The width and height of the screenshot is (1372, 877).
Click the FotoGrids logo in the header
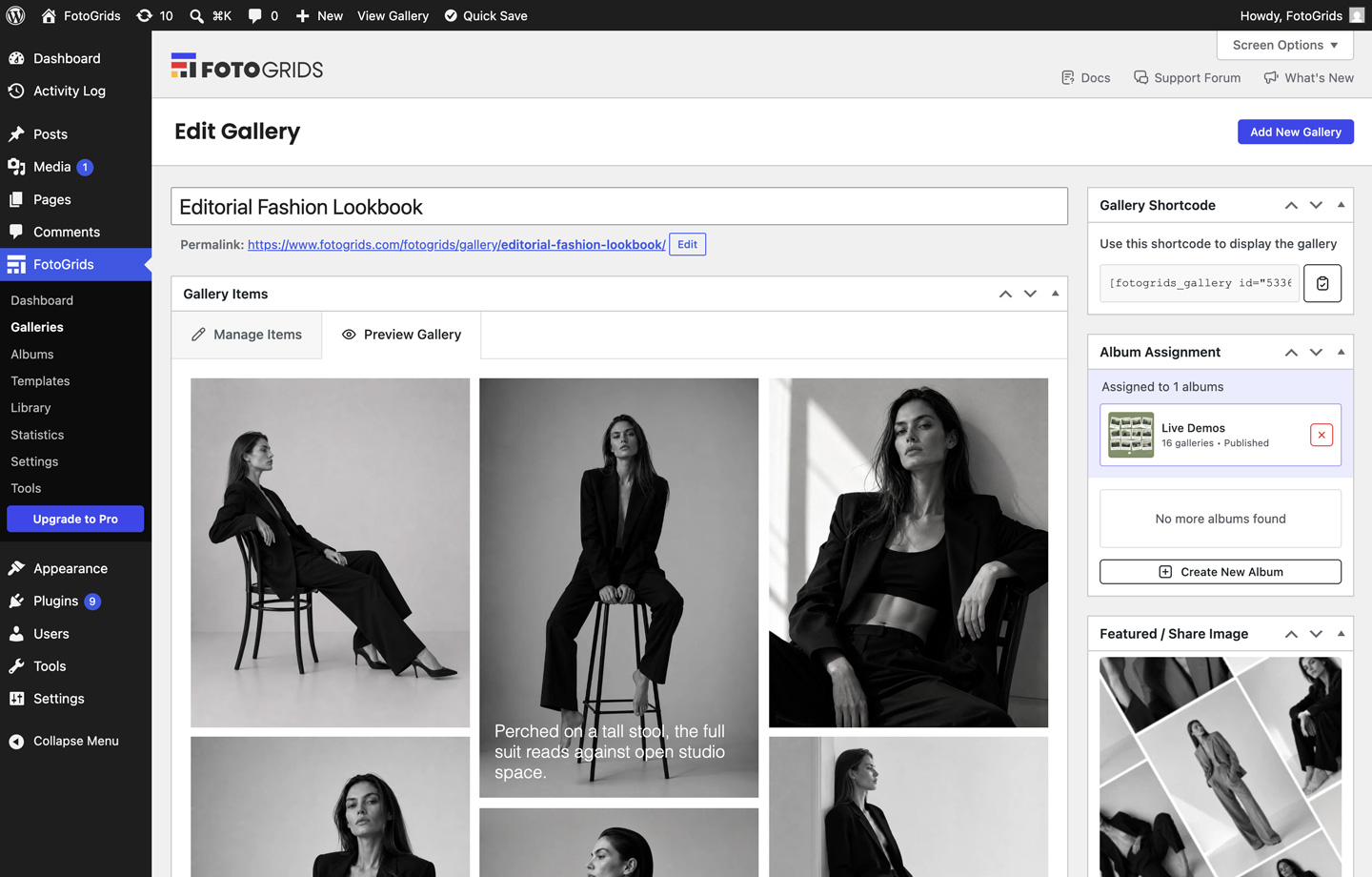click(247, 68)
